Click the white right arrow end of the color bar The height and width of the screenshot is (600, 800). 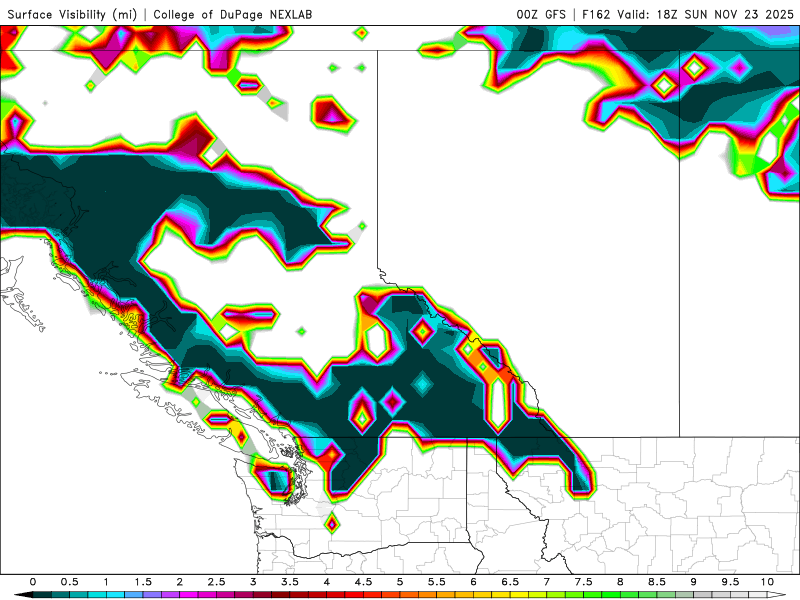coord(777,595)
